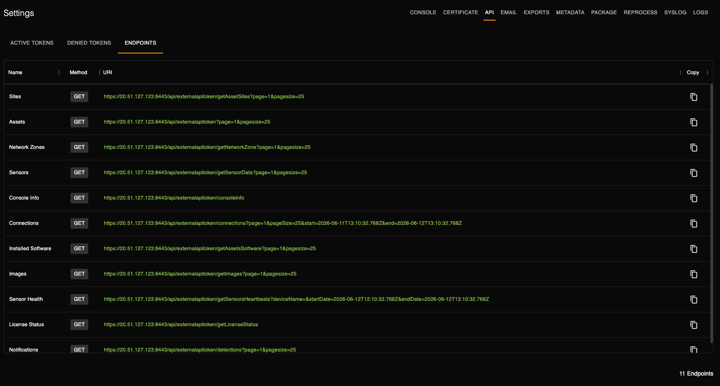The image size is (720, 386).
Task: Select the Assets name cell
Action: (x=17, y=122)
